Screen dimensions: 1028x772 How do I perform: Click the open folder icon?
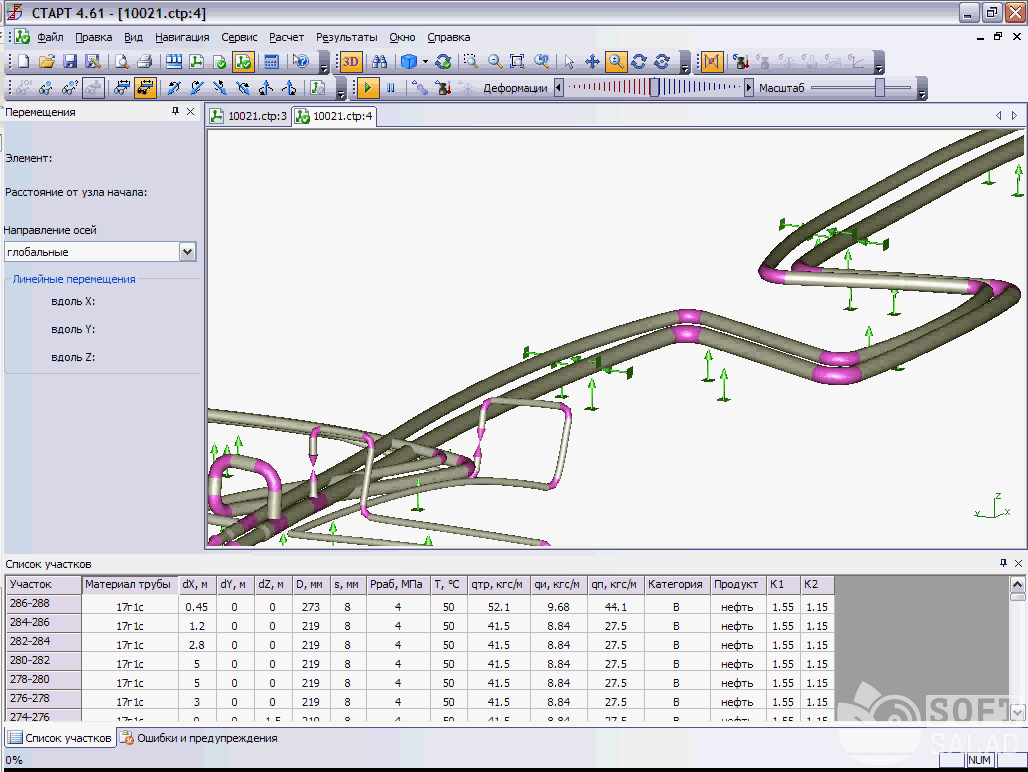pos(46,62)
